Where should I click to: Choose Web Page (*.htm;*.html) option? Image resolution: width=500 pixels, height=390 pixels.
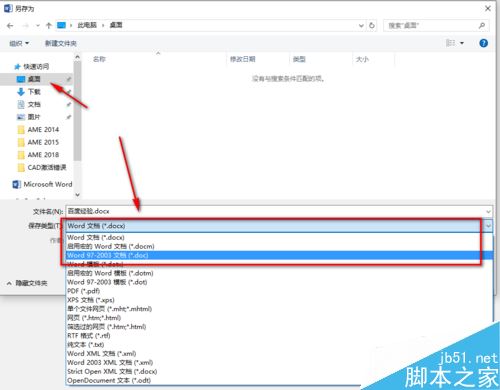pyautogui.click(x=279, y=318)
